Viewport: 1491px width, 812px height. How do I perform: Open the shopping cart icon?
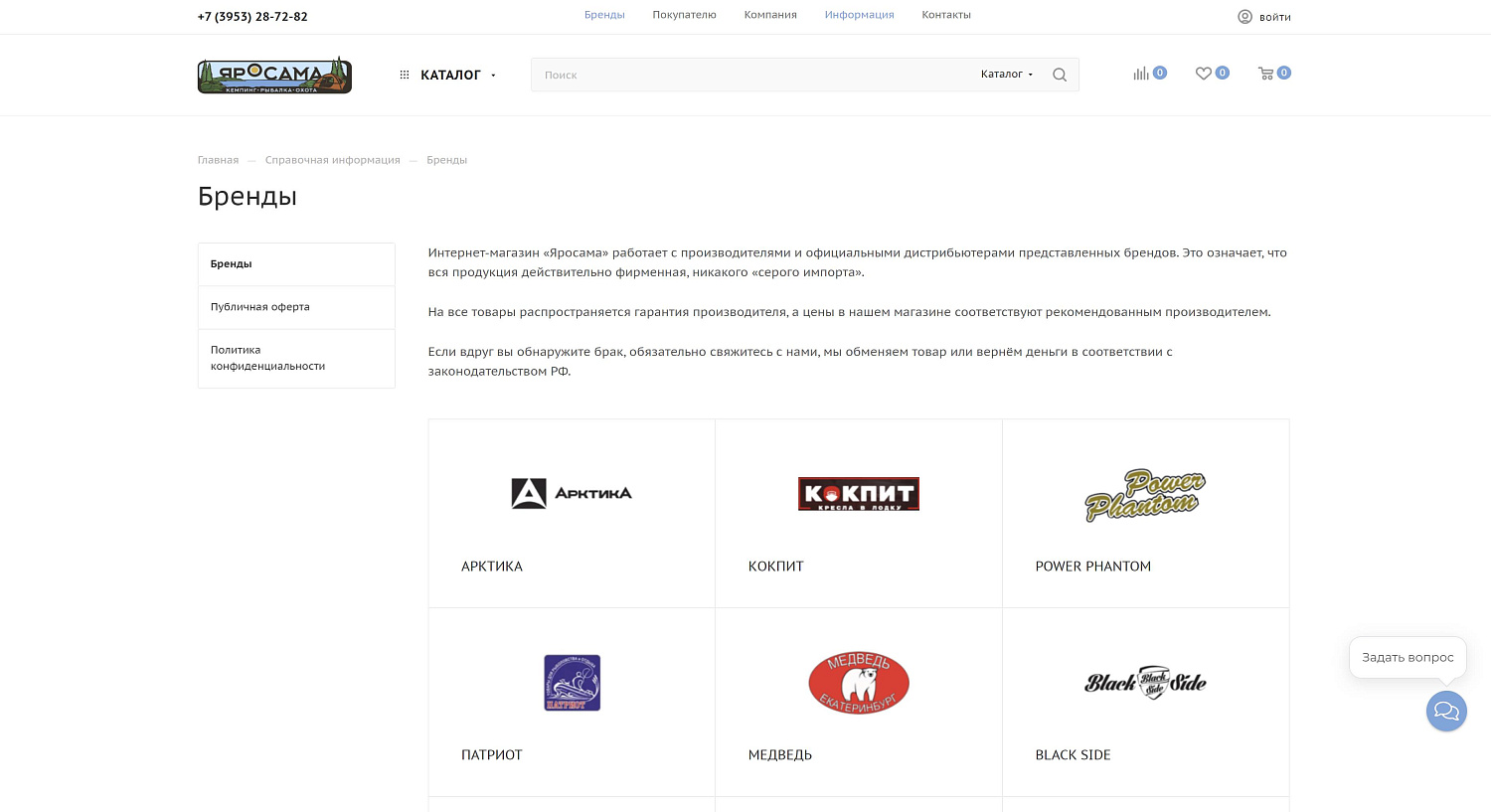click(1265, 74)
